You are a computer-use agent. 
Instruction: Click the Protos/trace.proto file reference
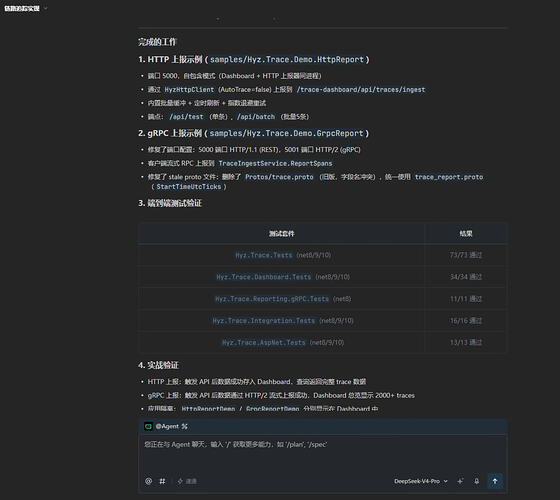click(x=279, y=177)
